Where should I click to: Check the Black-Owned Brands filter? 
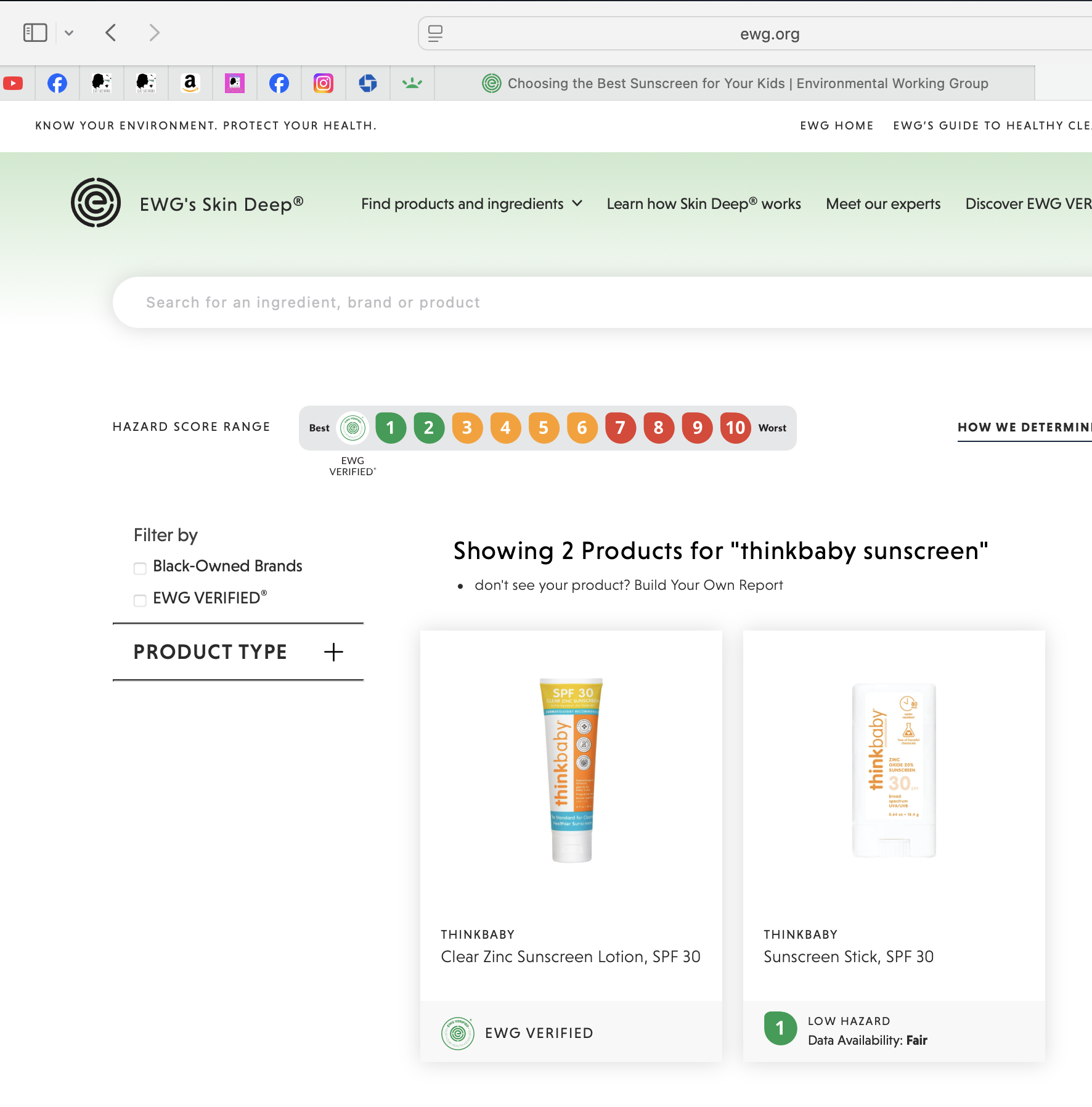[140, 568]
